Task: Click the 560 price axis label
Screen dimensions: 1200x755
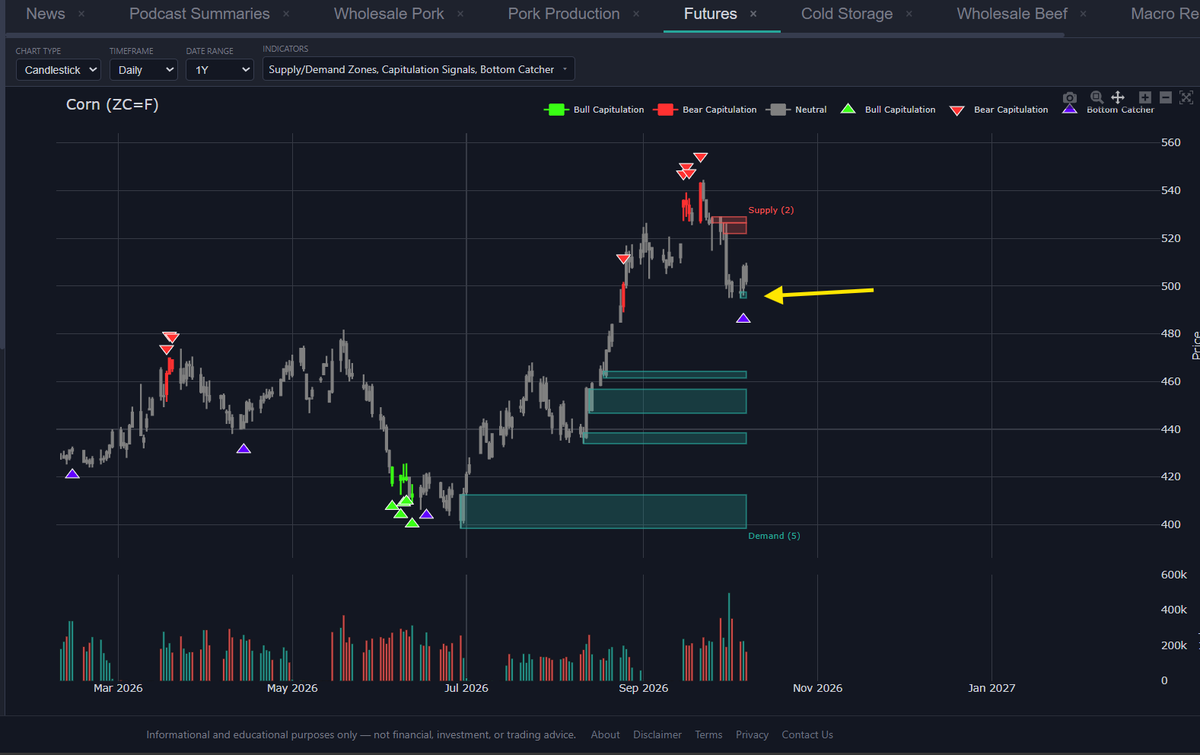Action: [x=1171, y=143]
